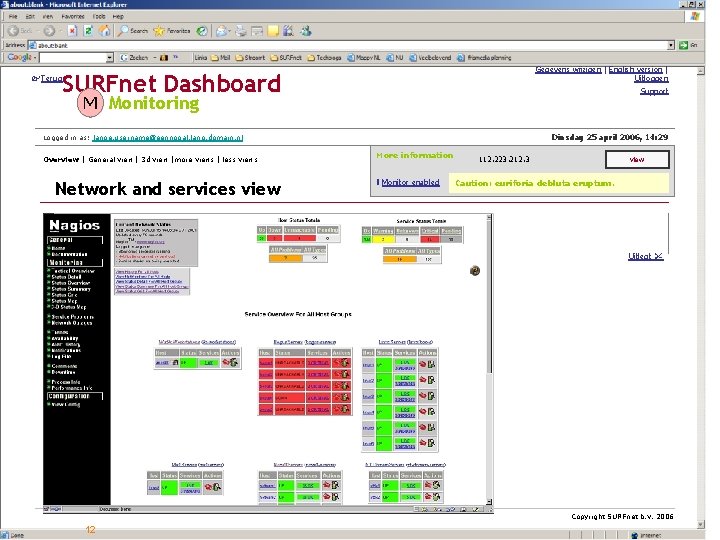The width and height of the screenshot is (720, 540).
Task: Expand the address bar dropdown arrow
Action: [671, 45]
